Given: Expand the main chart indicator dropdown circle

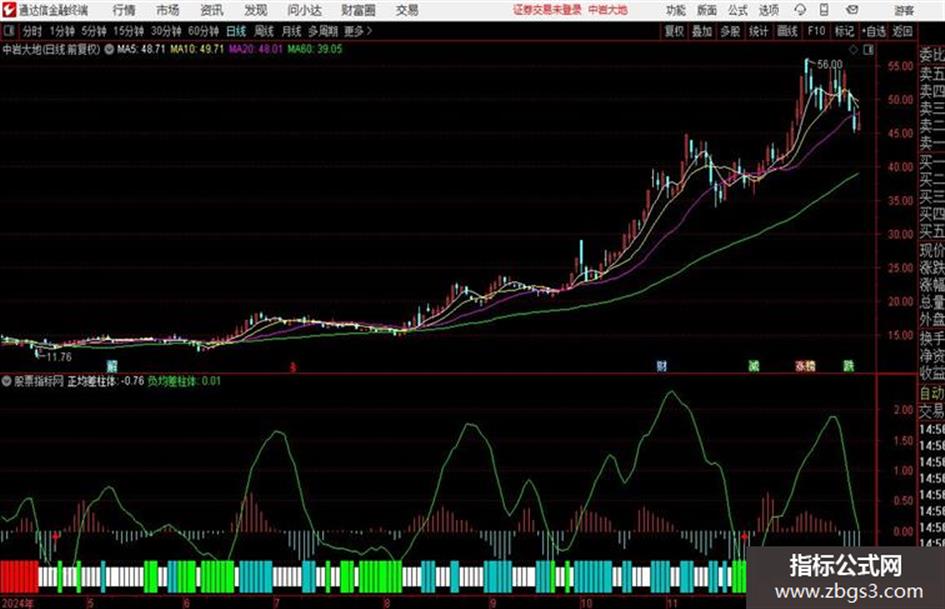Looking at the screenshot, I should pyautogui.click(x=109, y=49).
